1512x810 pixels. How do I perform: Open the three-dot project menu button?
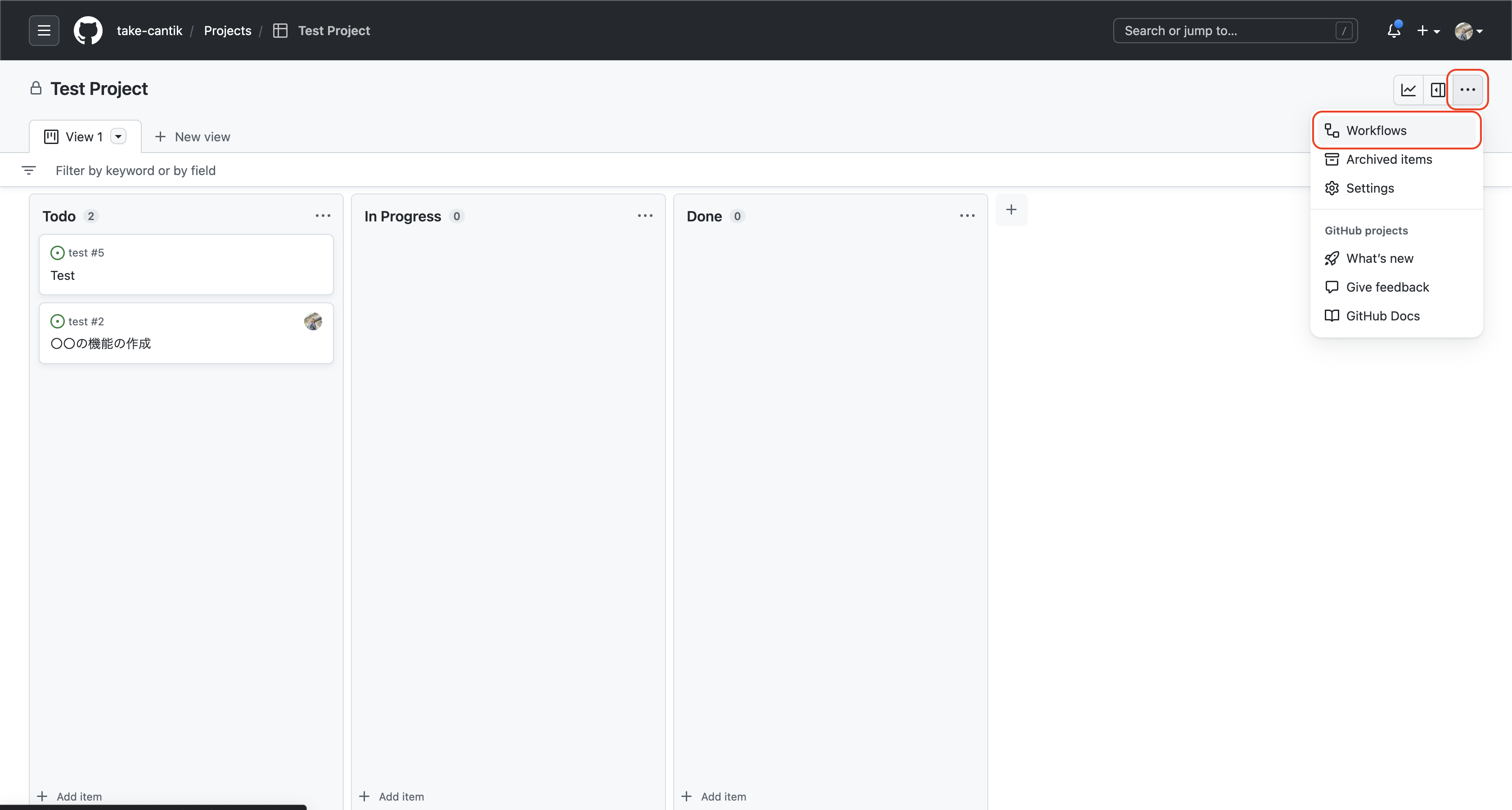(1467, 90)
